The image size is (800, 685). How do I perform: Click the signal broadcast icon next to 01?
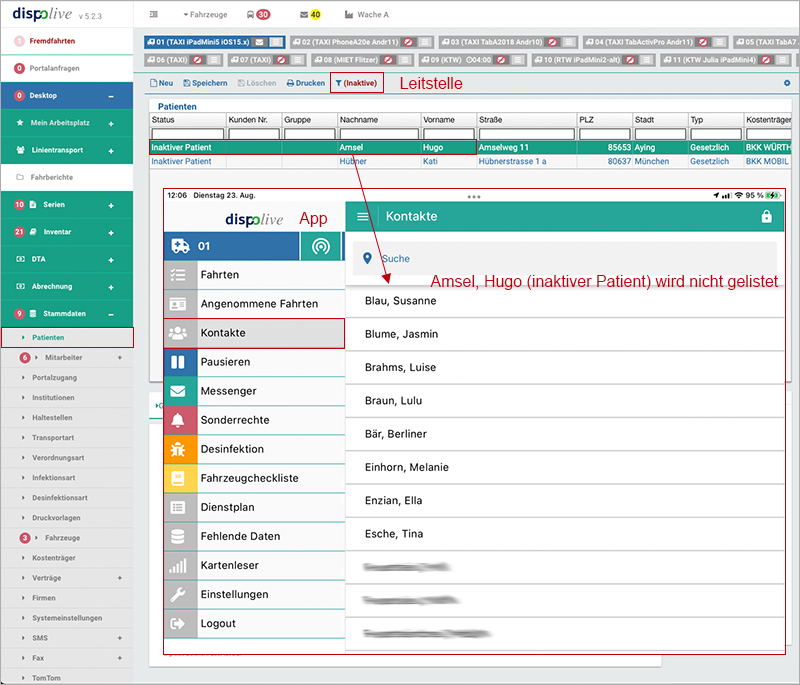point(320,246)
